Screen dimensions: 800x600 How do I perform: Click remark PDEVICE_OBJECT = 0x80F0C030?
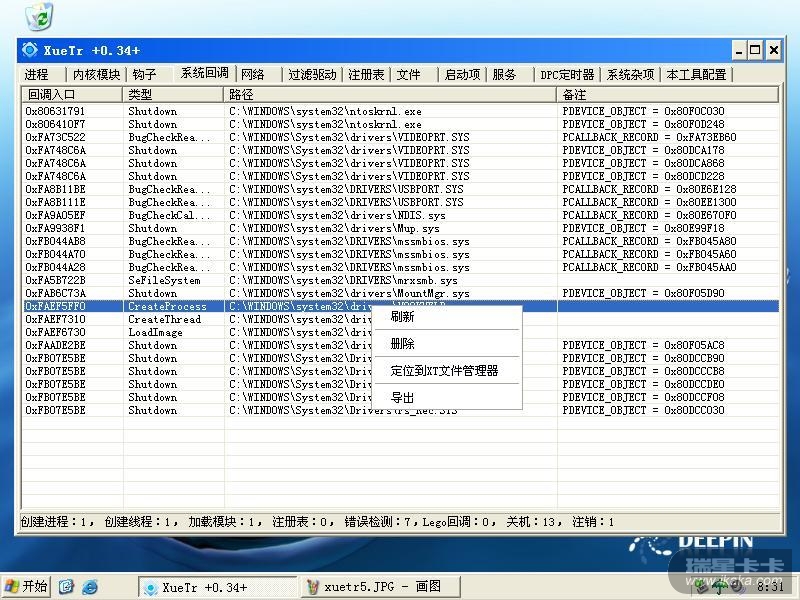(x=643, y=111)
